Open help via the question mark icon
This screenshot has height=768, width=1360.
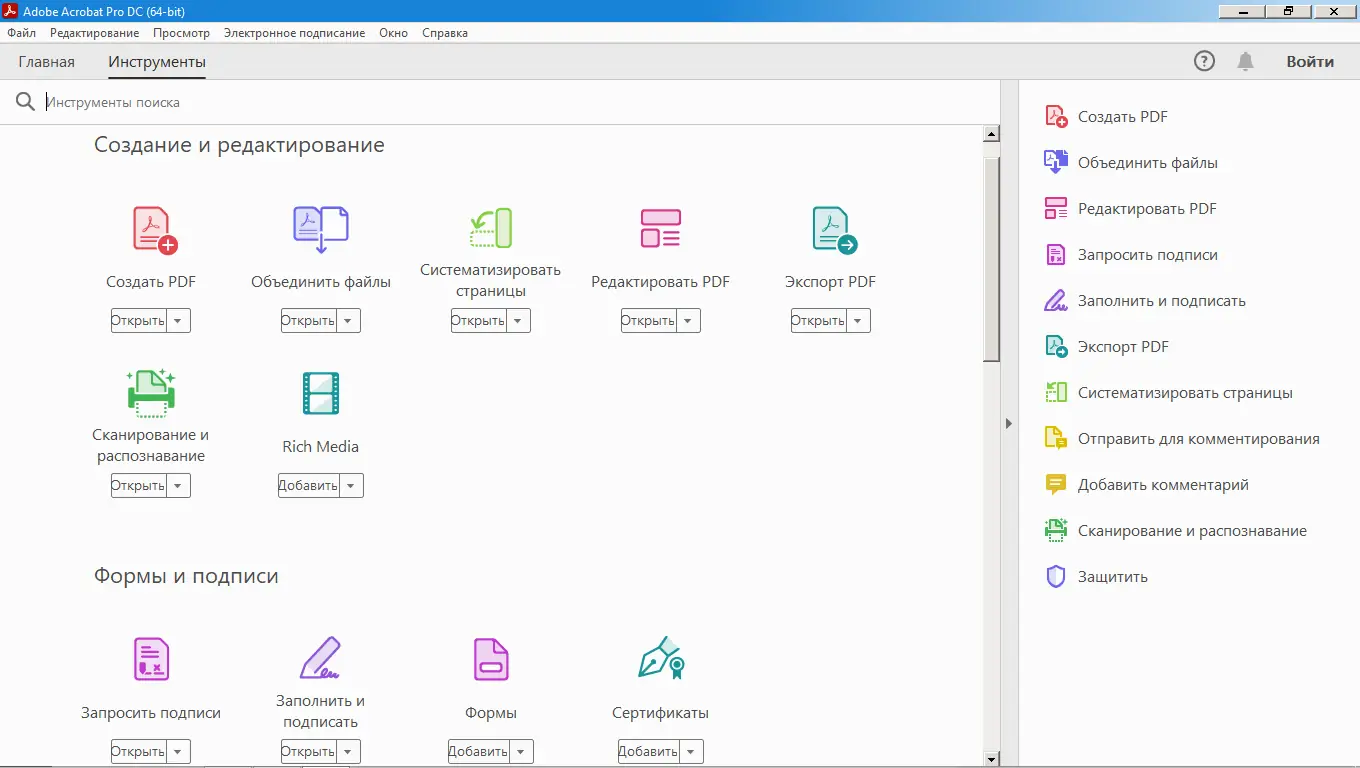(x=1205, y=62)
